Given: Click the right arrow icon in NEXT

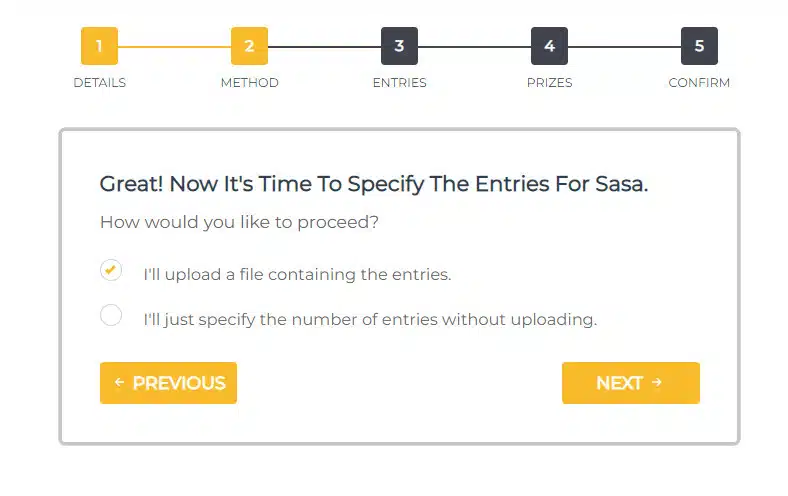Looking at the screenshot, I should pos(657,382).
